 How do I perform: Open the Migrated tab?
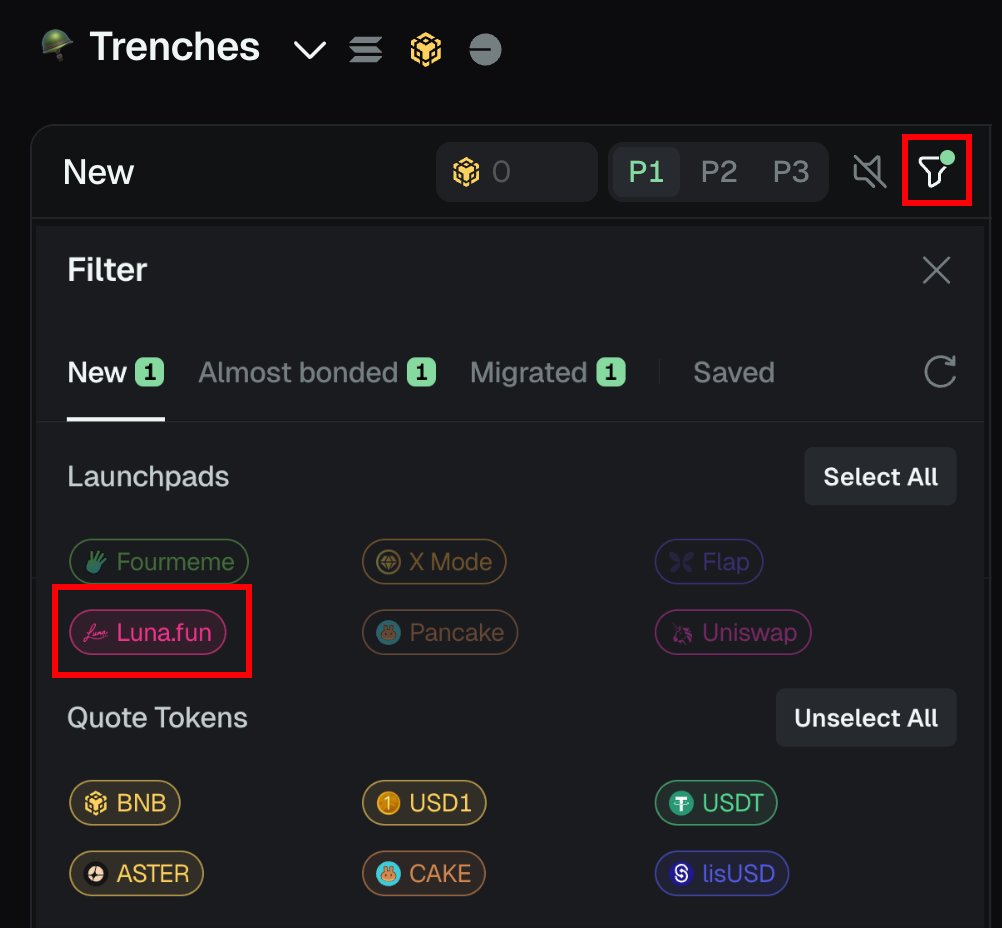547,373
